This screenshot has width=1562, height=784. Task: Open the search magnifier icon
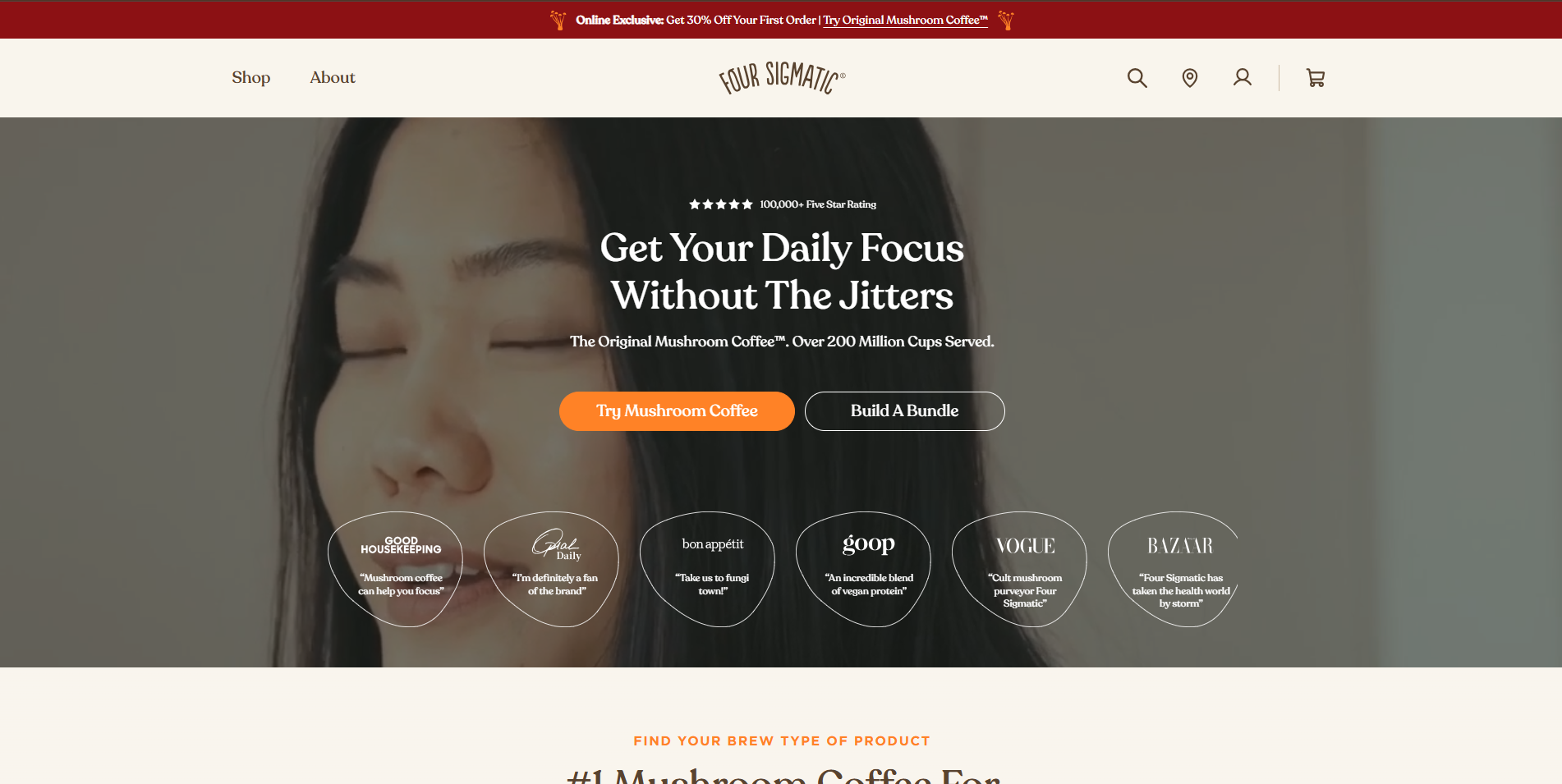click(1137, 78)
